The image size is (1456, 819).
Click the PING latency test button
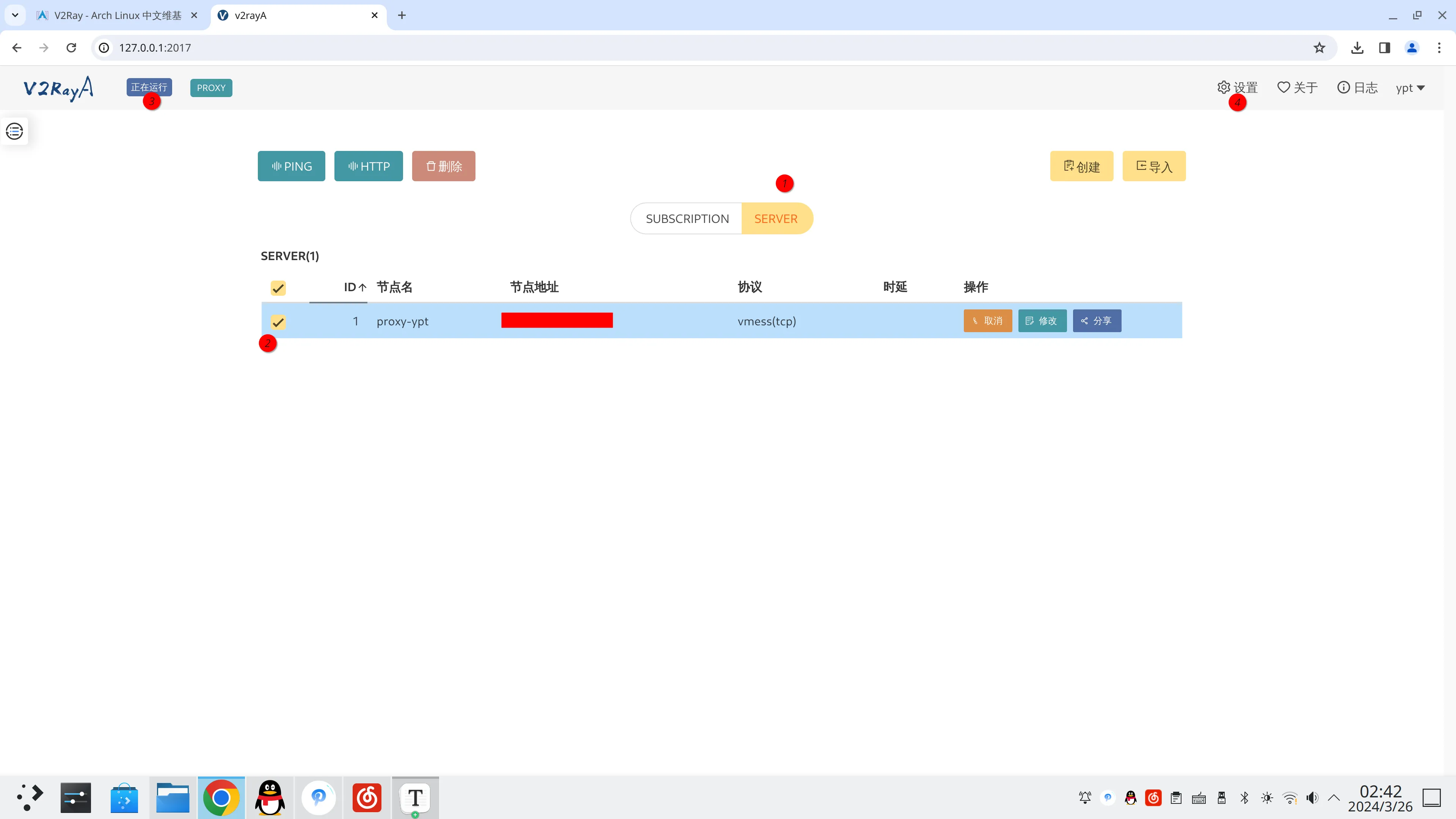[x=291, y=166]
